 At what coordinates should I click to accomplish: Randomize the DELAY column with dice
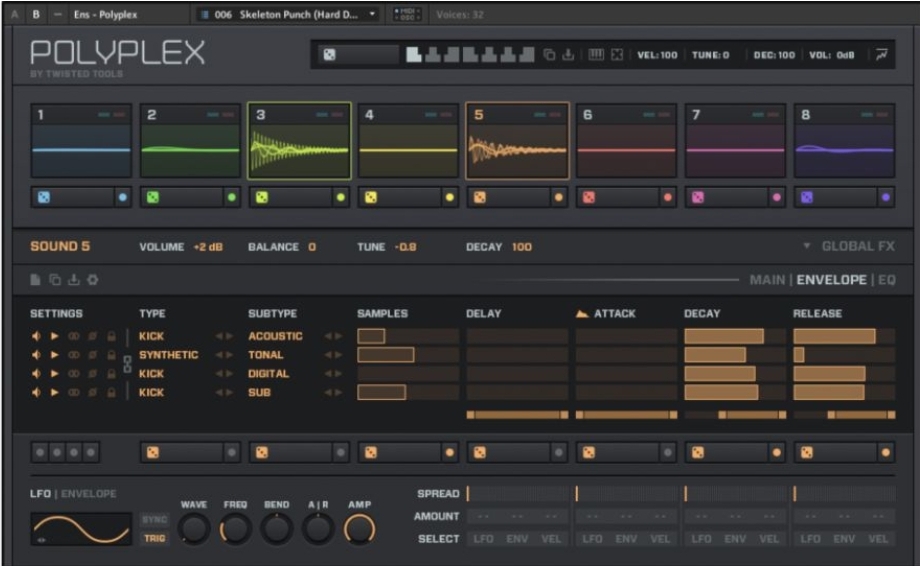tap(480, 452)
